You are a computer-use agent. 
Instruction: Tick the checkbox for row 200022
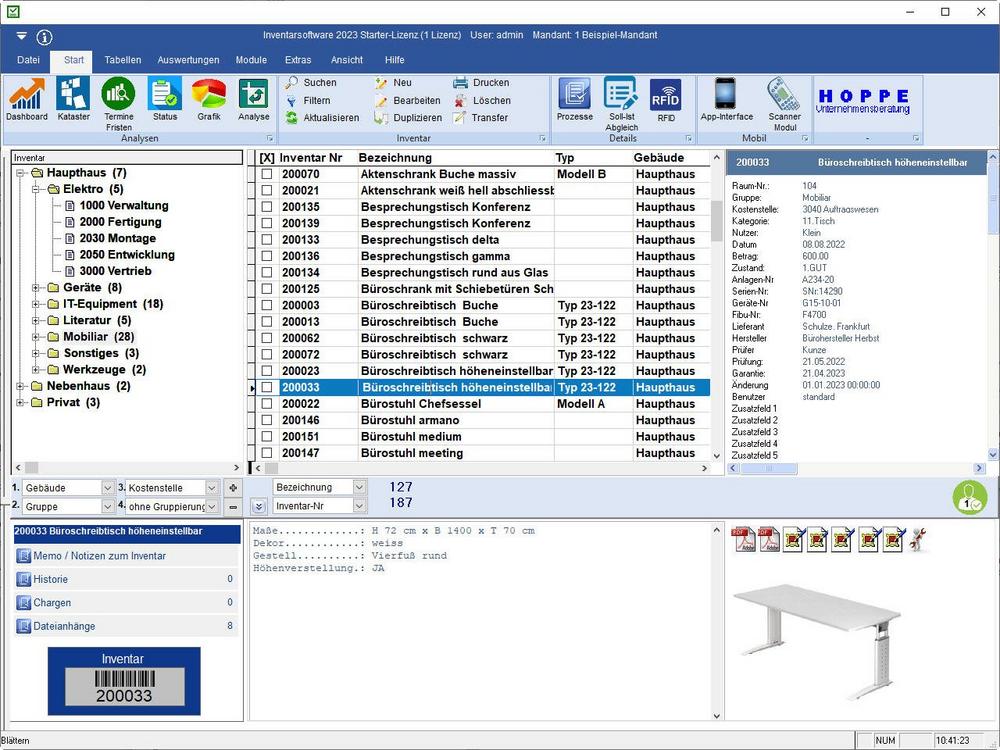click(267, 404)
